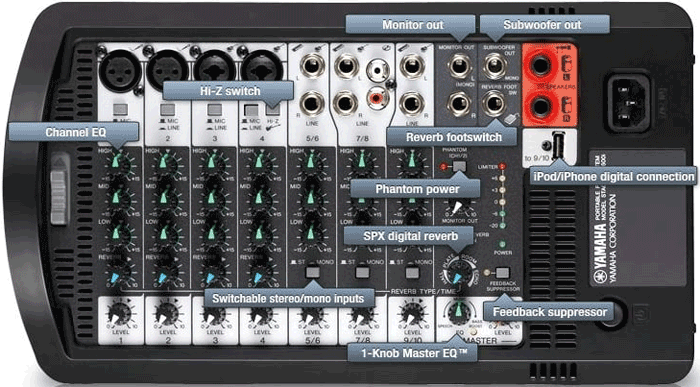The width and height of the screenshot is (700, 387).
Task: Click the channel 5/6 HIGH EQ knob
Action: [312, 163]
